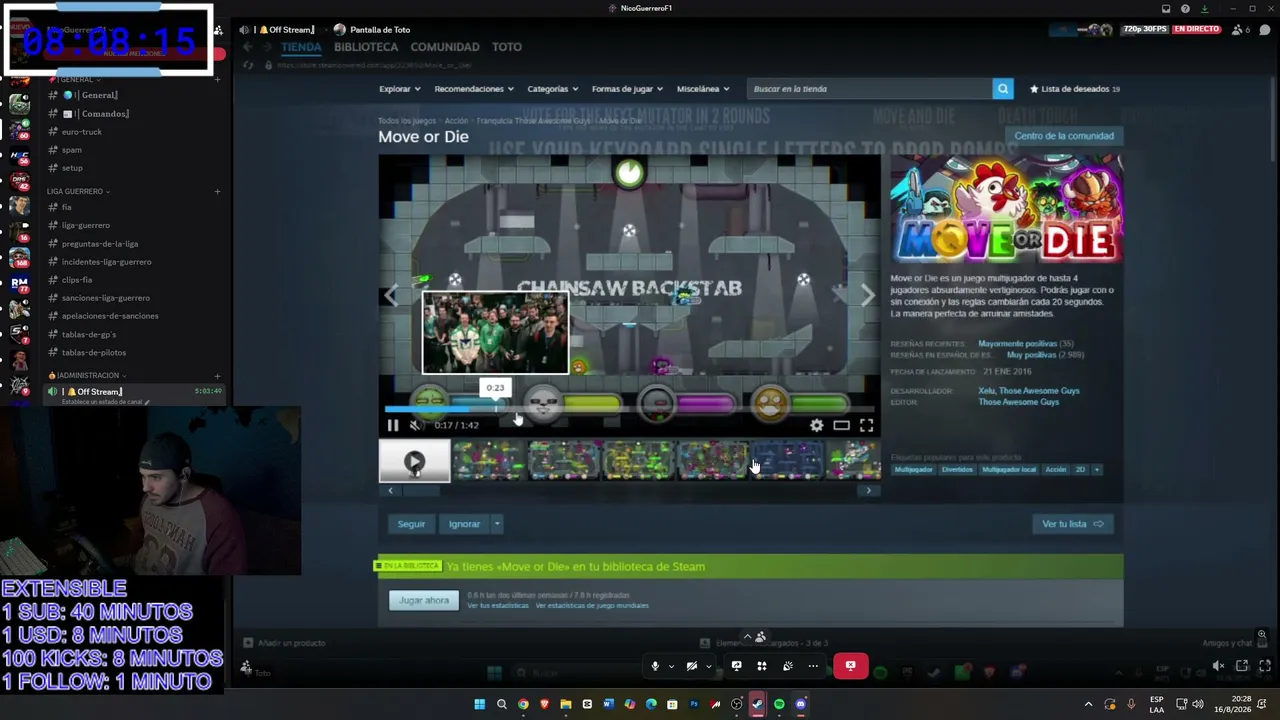Open Discord call more options menu
The width and height of the screenshot is (1280, 720).
pos(813,666)
